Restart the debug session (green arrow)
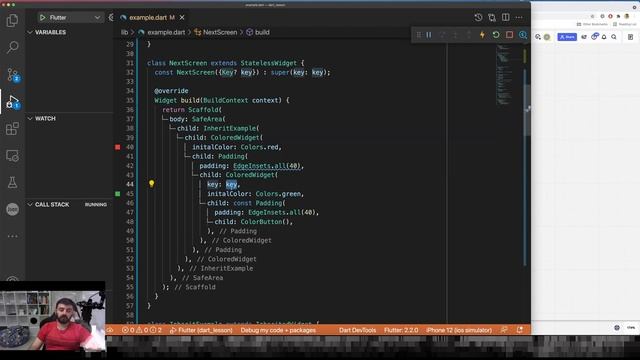640x360 pixels. click(x=496, y=35)
